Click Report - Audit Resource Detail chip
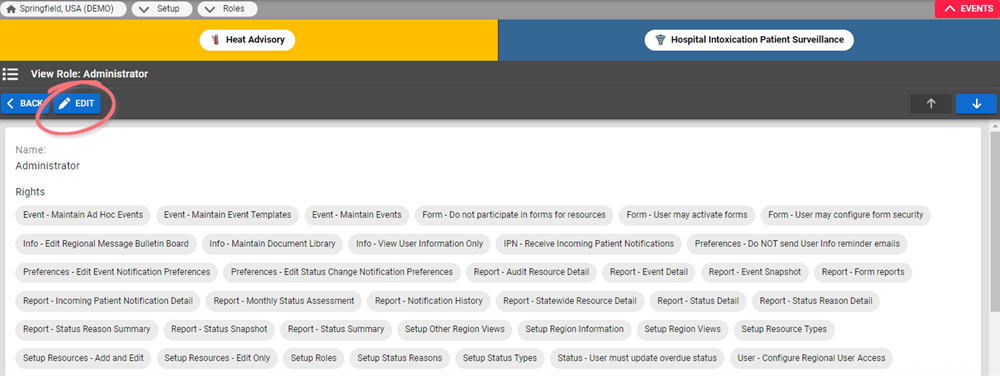This screenshot has height=376, width=1000. point(531,272)
